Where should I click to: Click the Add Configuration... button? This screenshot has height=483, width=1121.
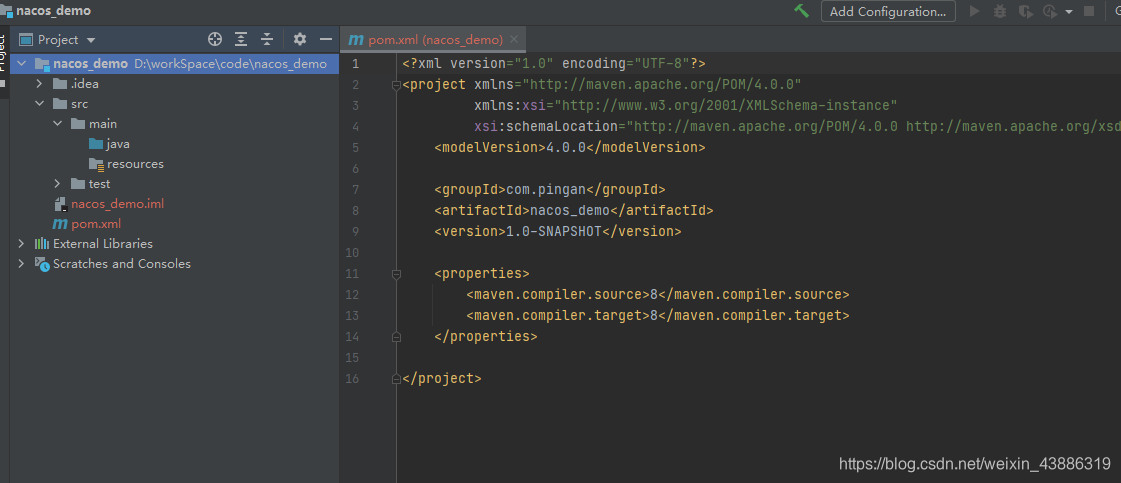pyautogui.click(x=888, y=11)
